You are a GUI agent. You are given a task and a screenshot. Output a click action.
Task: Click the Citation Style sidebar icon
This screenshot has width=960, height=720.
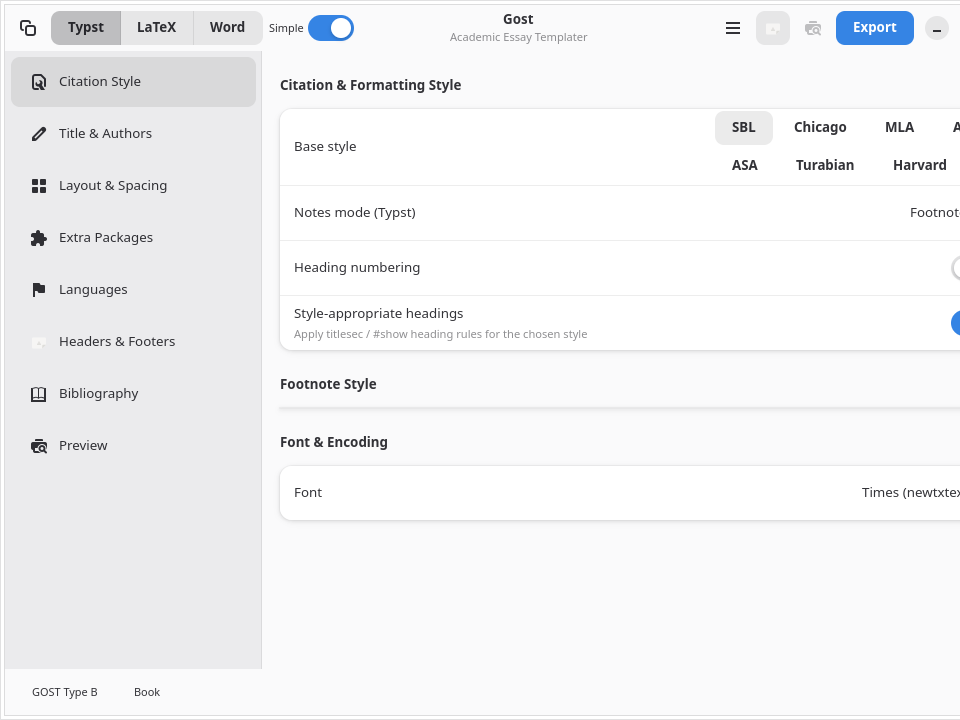point(39,82)
